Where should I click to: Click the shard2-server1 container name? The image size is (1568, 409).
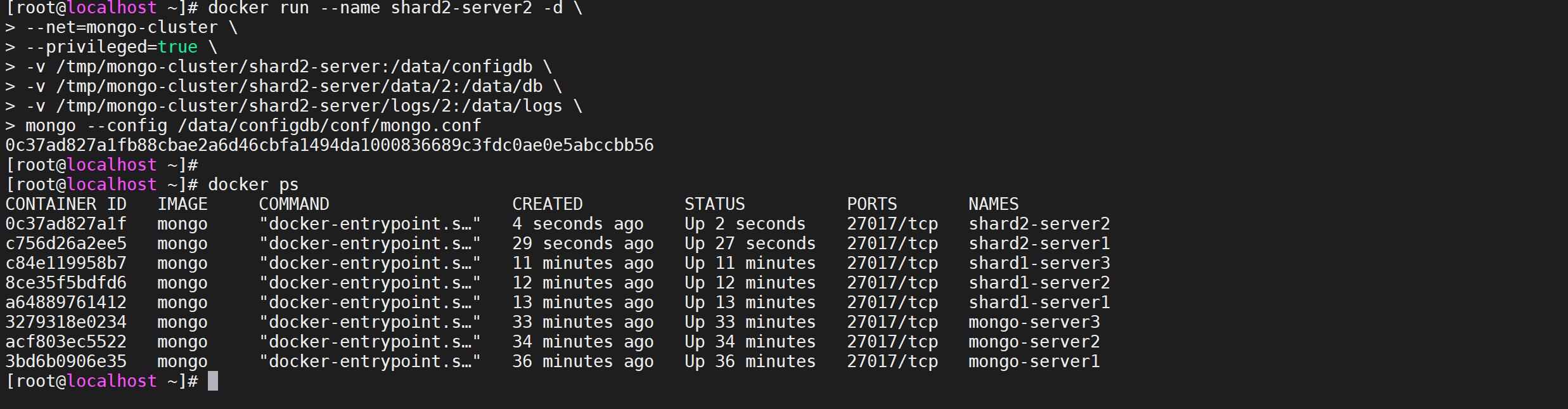(1039, 243)
